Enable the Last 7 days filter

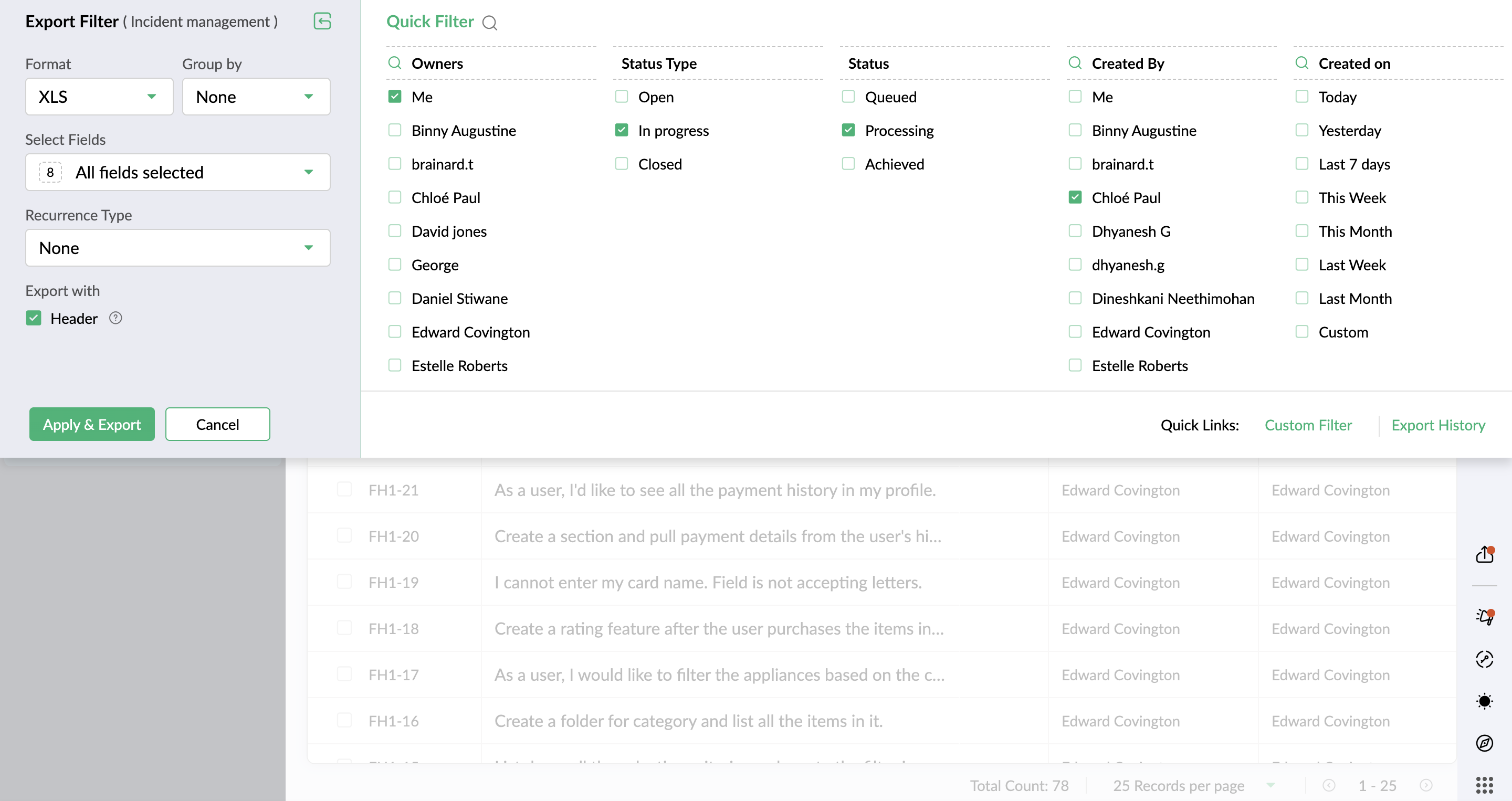[x=1302, y=164]
